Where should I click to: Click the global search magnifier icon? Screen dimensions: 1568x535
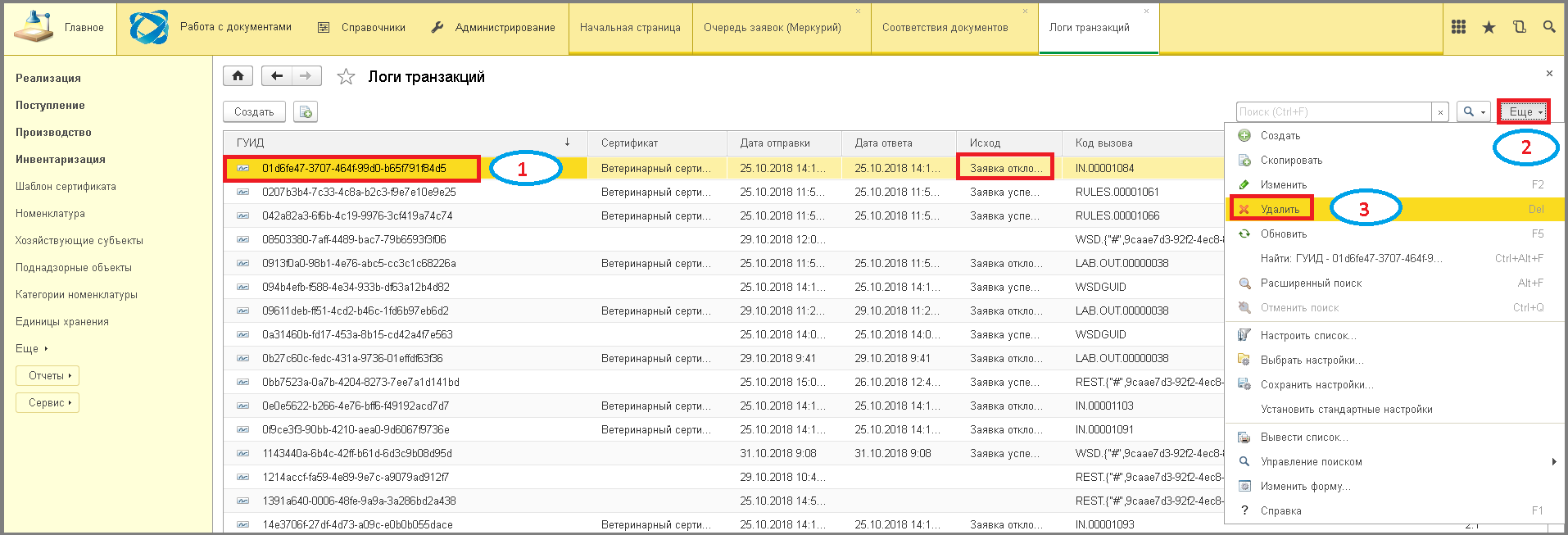coord(1549,27)
